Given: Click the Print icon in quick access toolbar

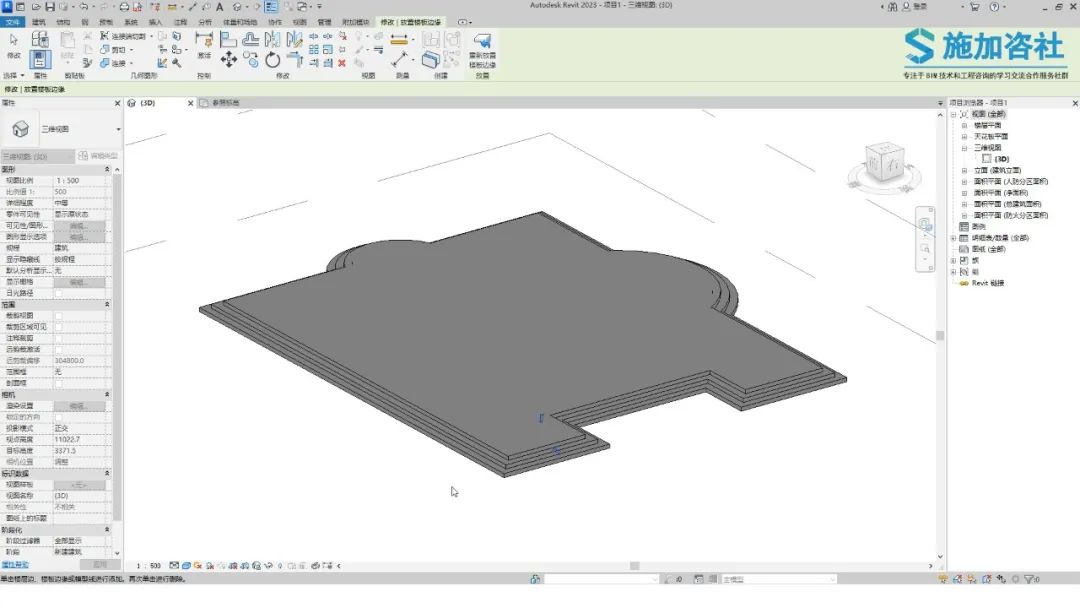Looking at the screenshot, I should (x=124, y=7).
